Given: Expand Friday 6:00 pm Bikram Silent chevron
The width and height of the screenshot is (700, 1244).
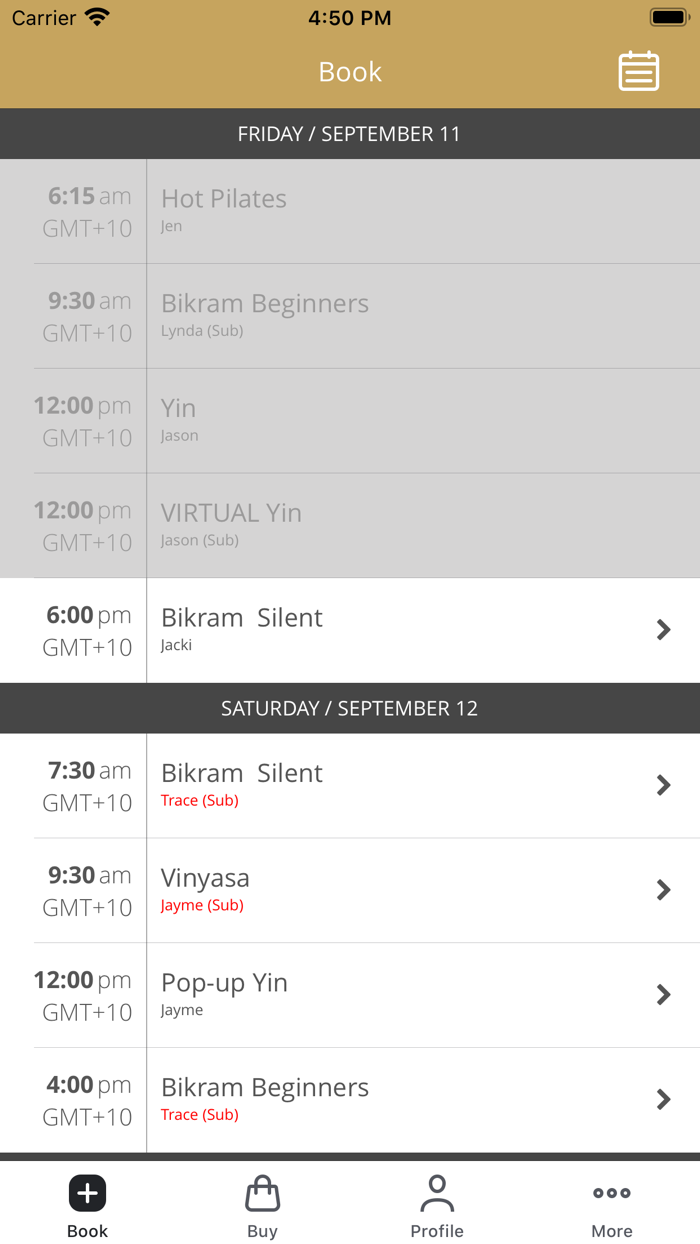Looking at the screenshot, I should (x=663, y=629).
